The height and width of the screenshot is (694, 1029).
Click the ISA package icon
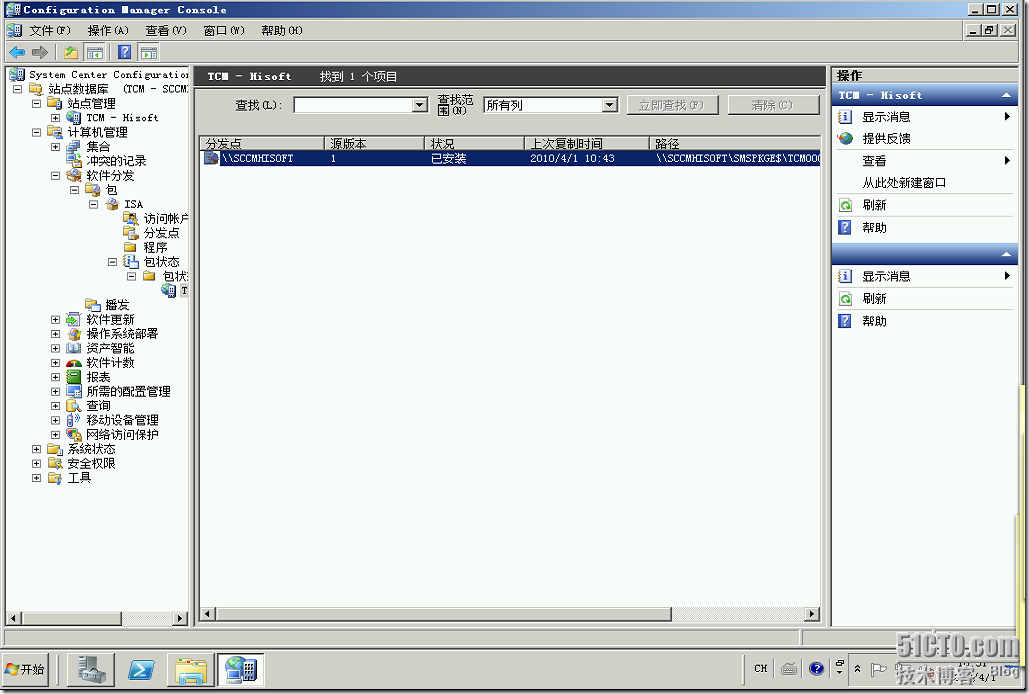112,205
